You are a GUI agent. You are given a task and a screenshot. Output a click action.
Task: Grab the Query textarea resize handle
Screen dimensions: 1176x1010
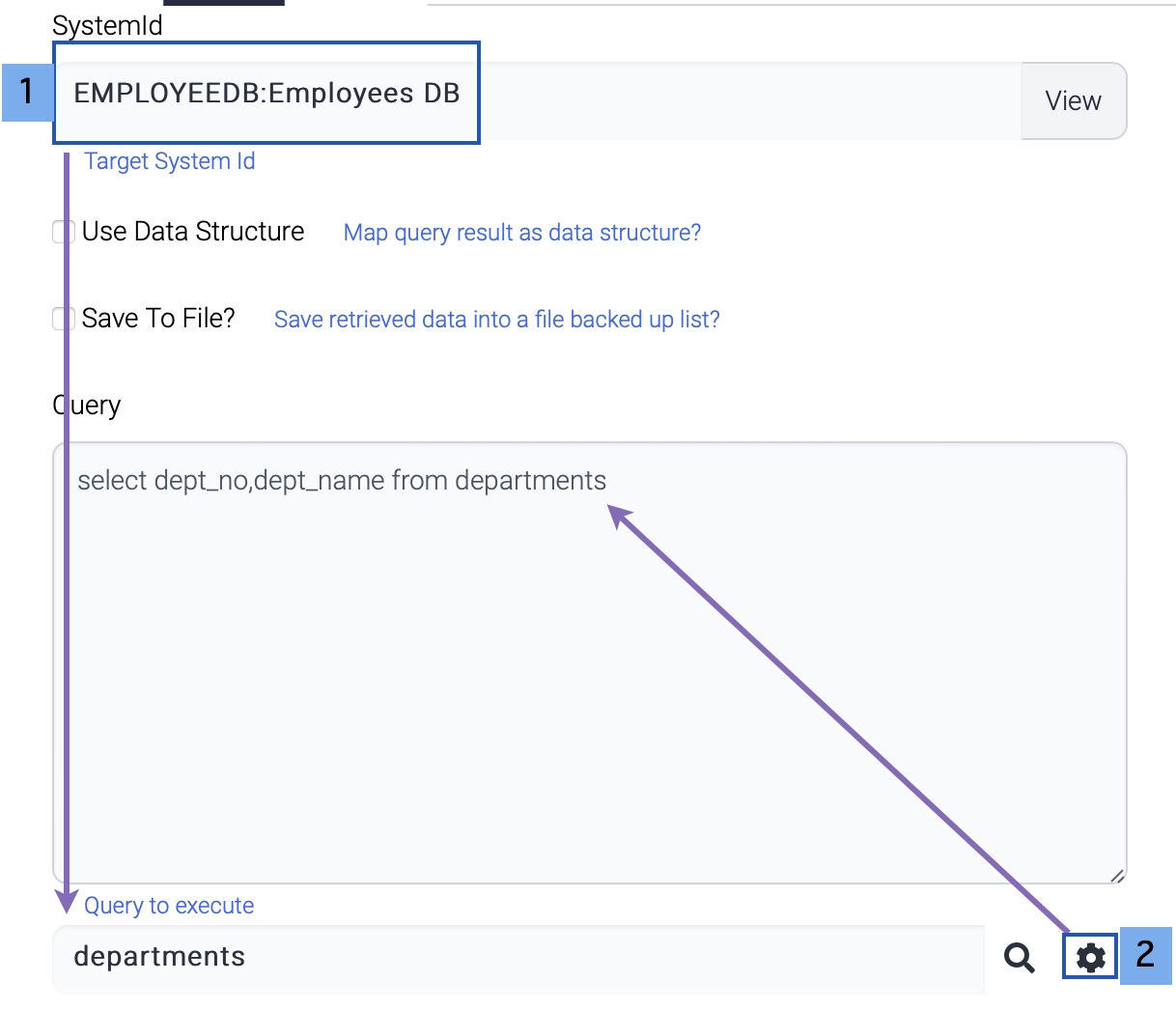point(1116,875)
